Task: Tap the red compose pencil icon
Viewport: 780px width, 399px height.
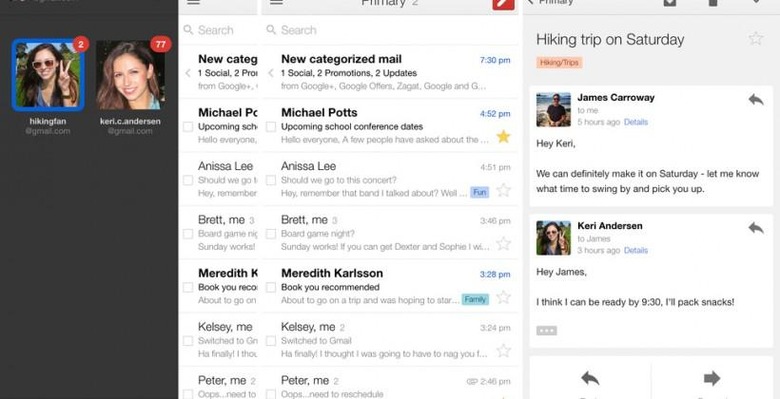Action: [503, 3]
